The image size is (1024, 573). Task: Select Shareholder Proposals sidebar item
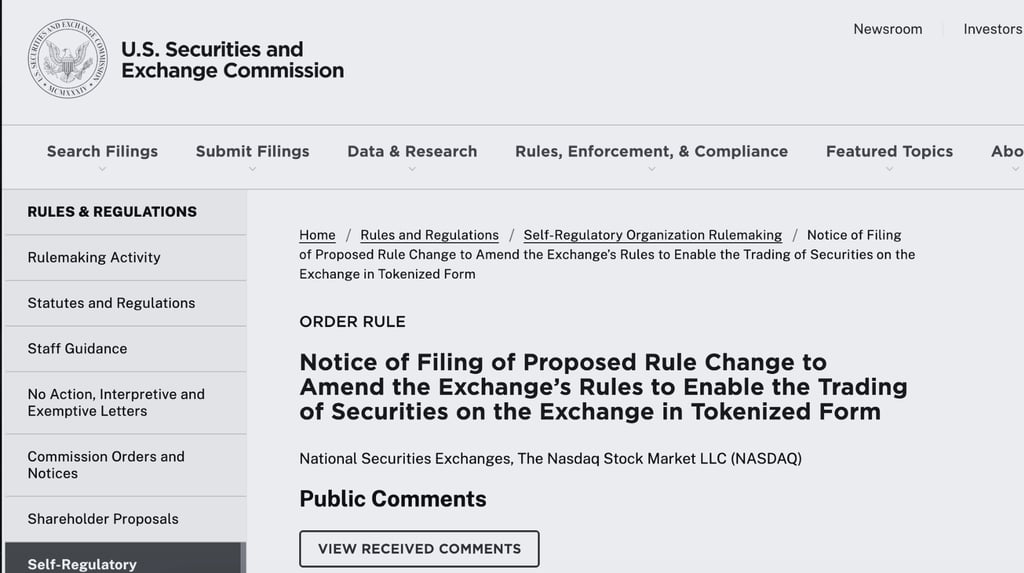click(103, 519)
